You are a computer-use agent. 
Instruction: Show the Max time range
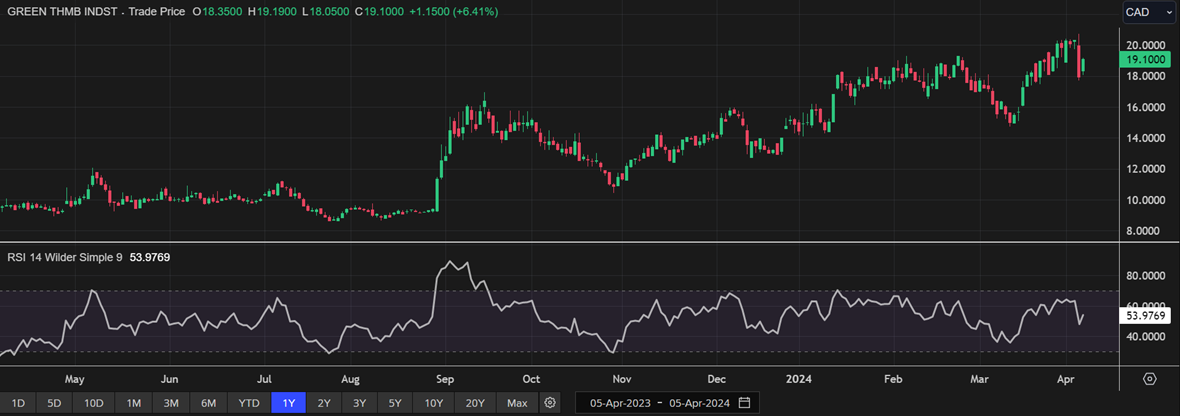click(518, 403)
